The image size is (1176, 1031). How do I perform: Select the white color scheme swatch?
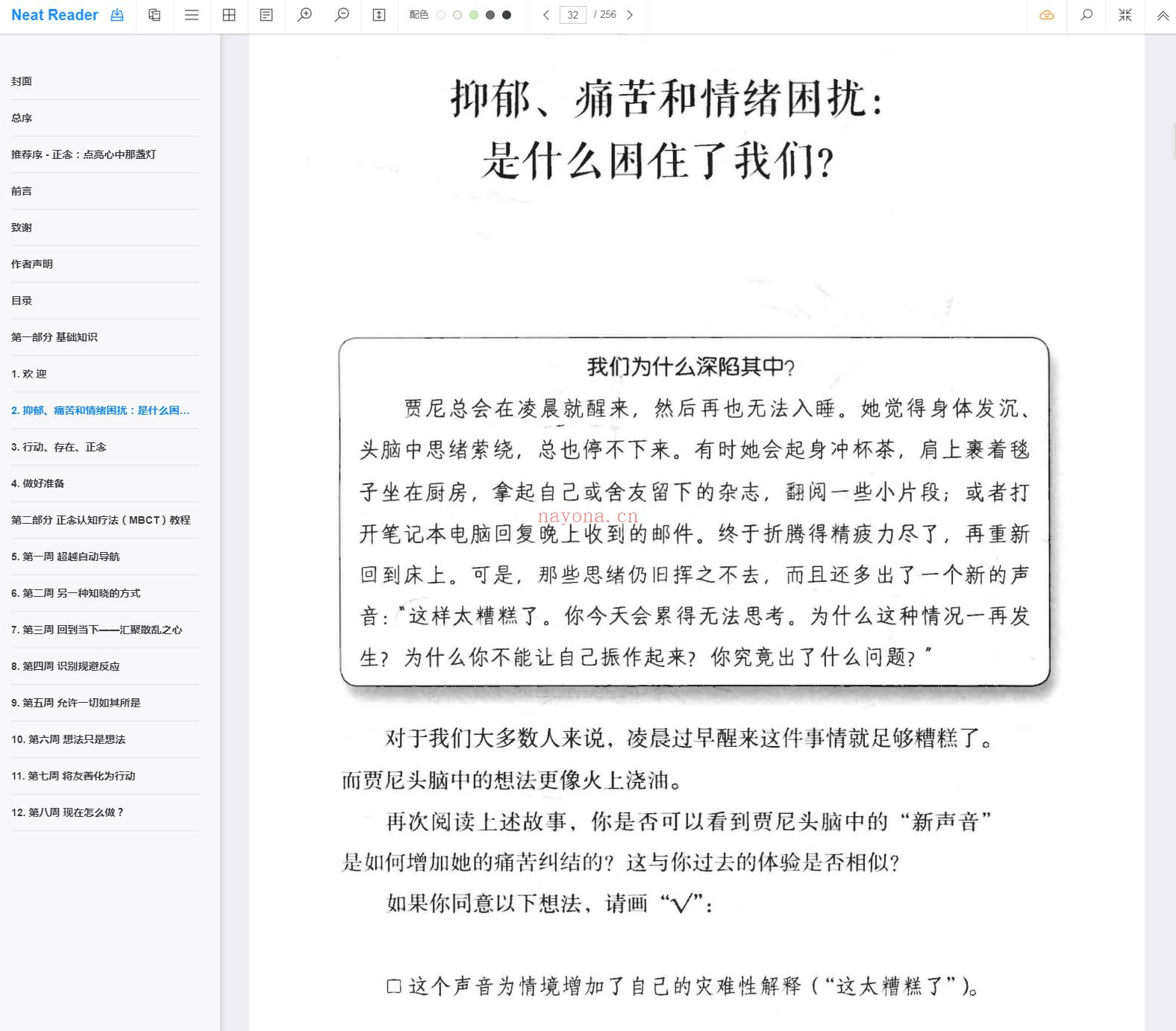tap(441, 15)
